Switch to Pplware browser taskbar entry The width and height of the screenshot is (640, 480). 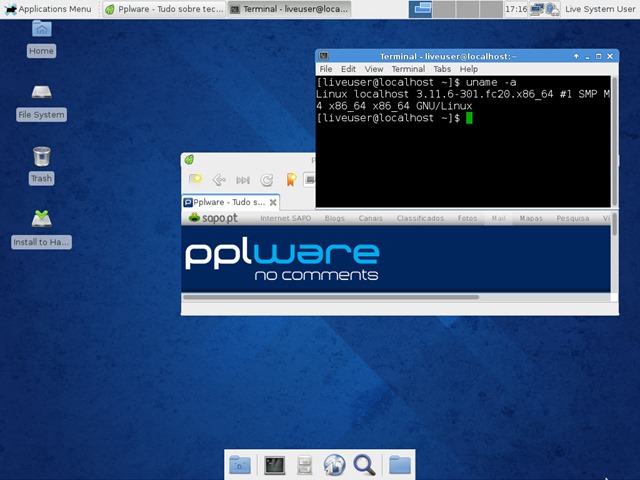point(164,9)
